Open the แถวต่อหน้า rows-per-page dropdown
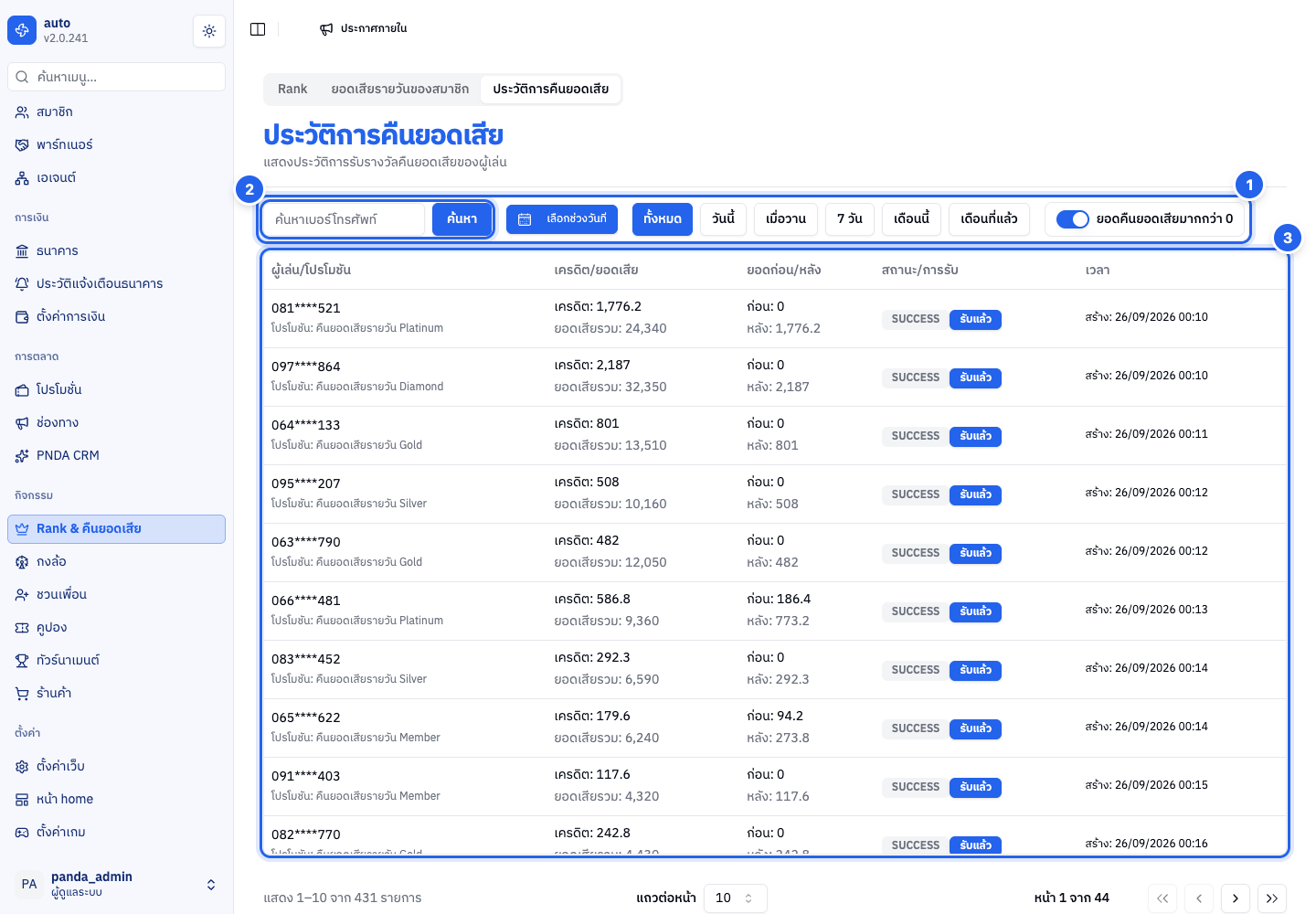The width and height of the screenshot is (1316, 914). pyautogui.click(x=735, y=898)
